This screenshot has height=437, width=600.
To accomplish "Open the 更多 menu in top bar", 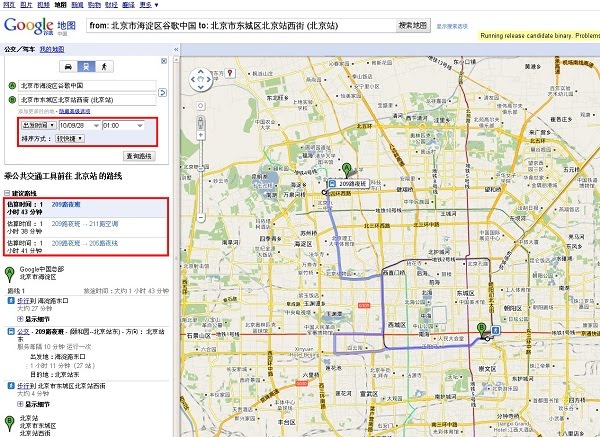I will (x=147, y=5).
